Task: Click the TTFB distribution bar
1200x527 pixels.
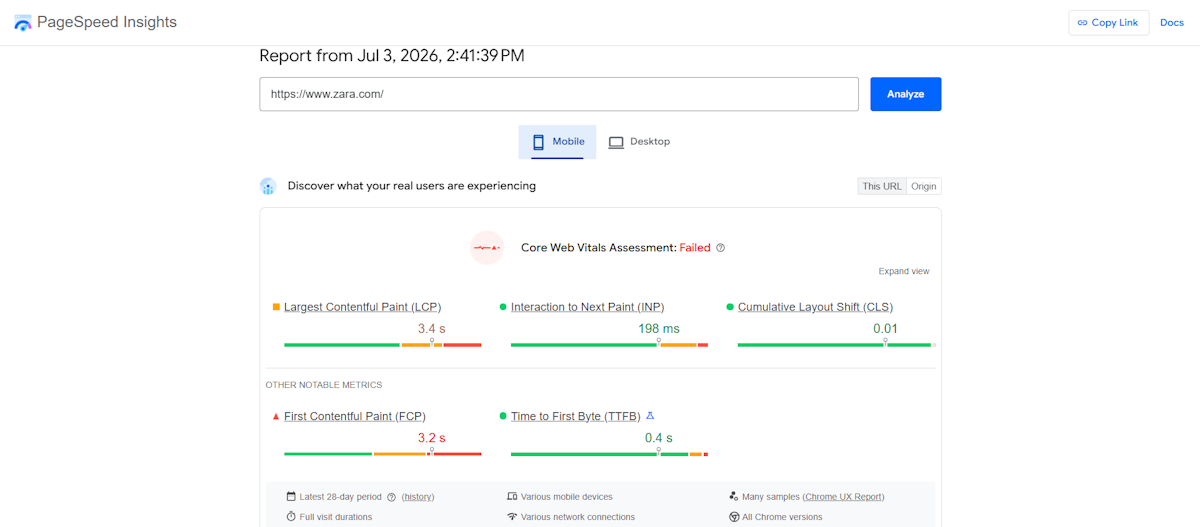Action: pyautogui.click(x=609, y=454)
